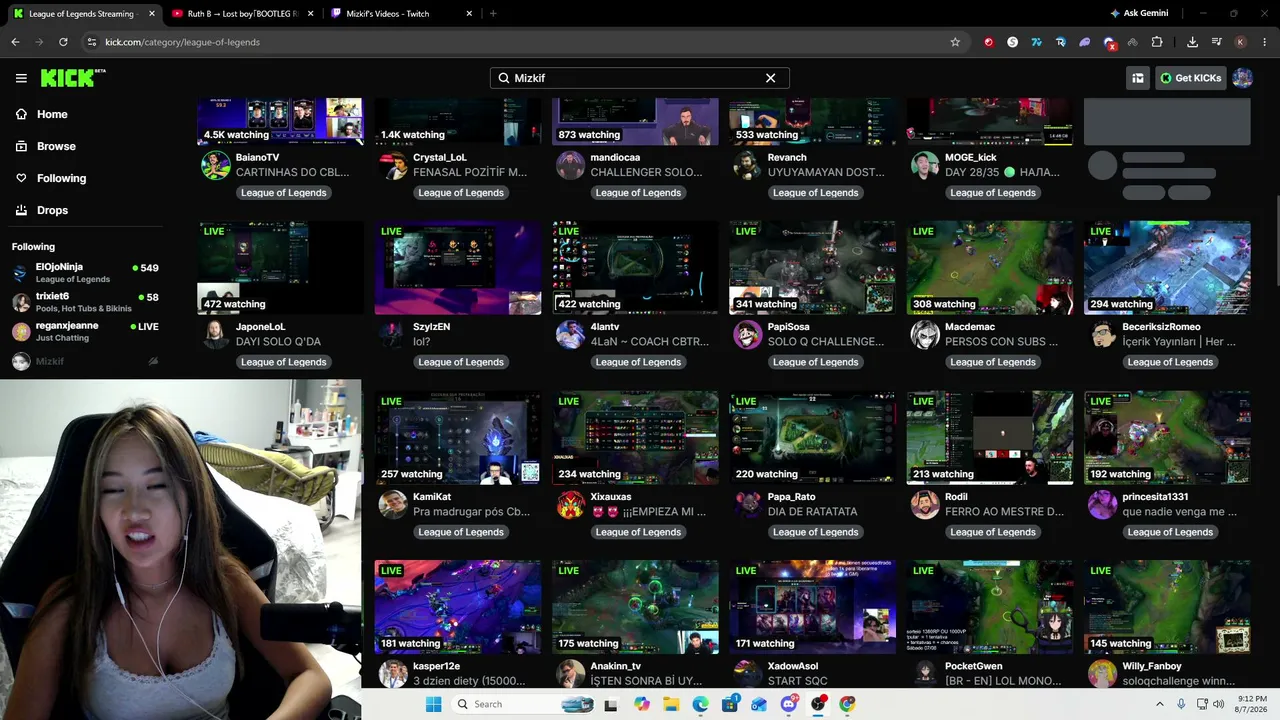Open the Kick shop icon button
Image resolution: width=1280 pixels, height=720 pixels.
(x=1137, y=78)
